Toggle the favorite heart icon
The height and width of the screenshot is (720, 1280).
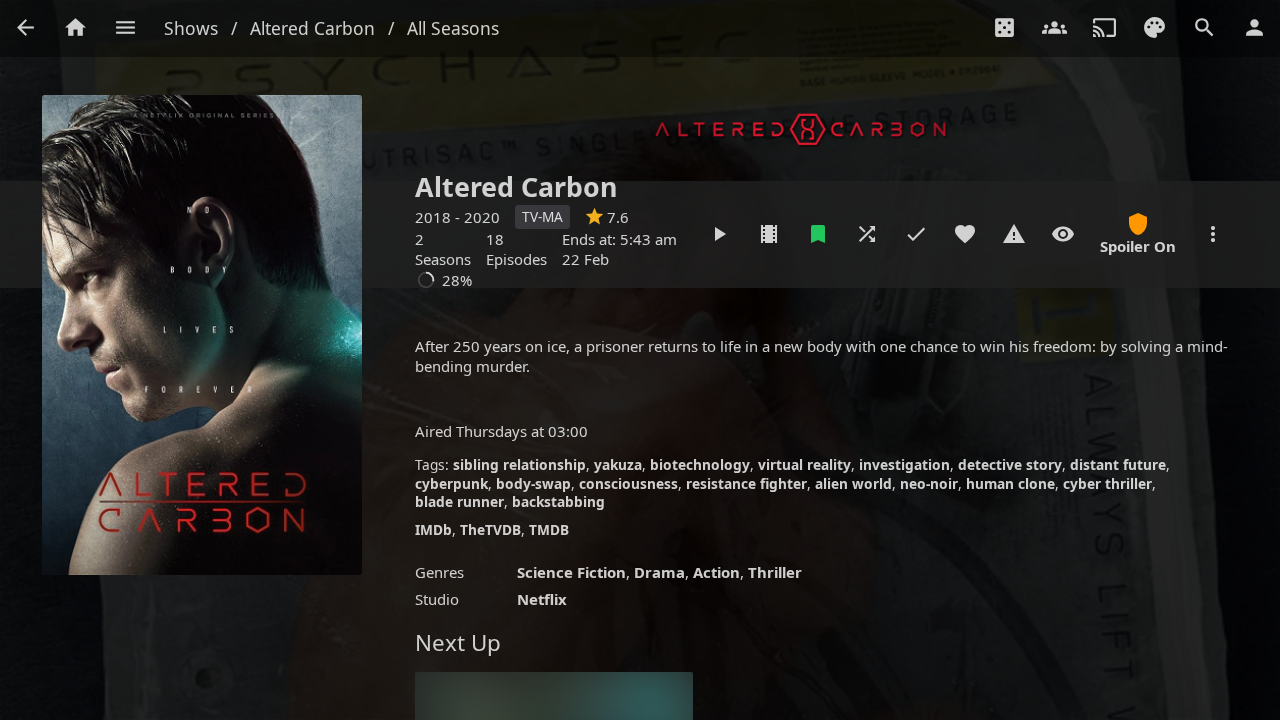965,234
